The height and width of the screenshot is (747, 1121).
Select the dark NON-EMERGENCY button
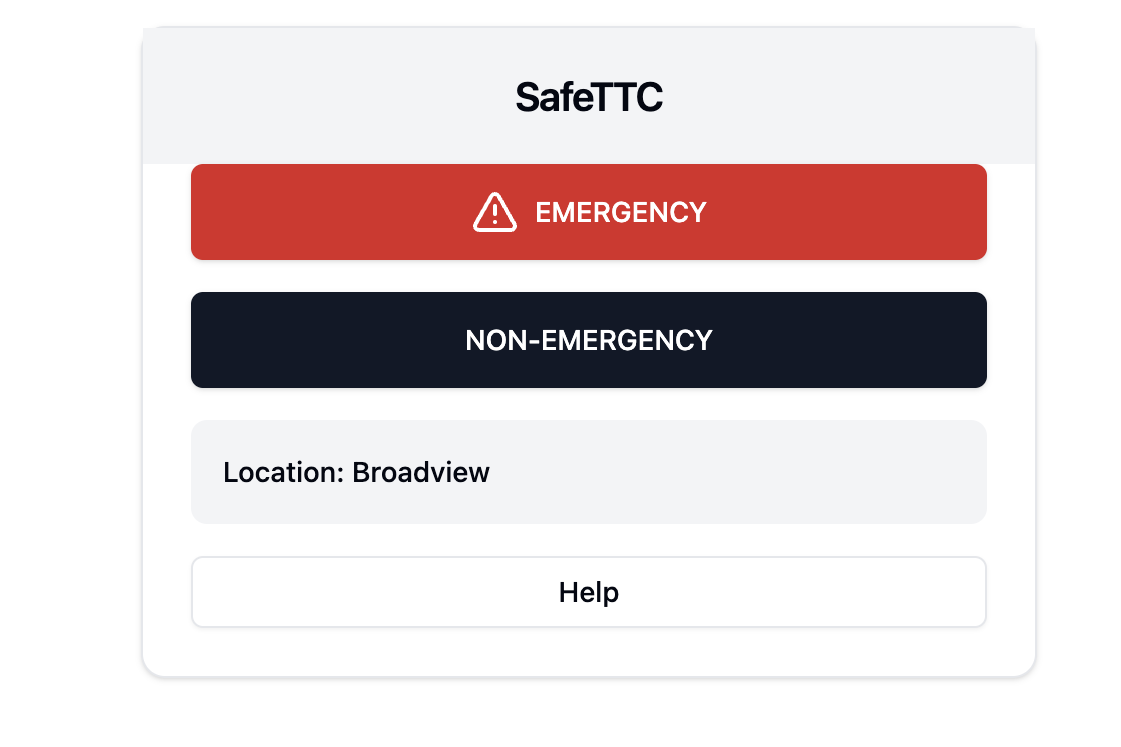[588, 340]
